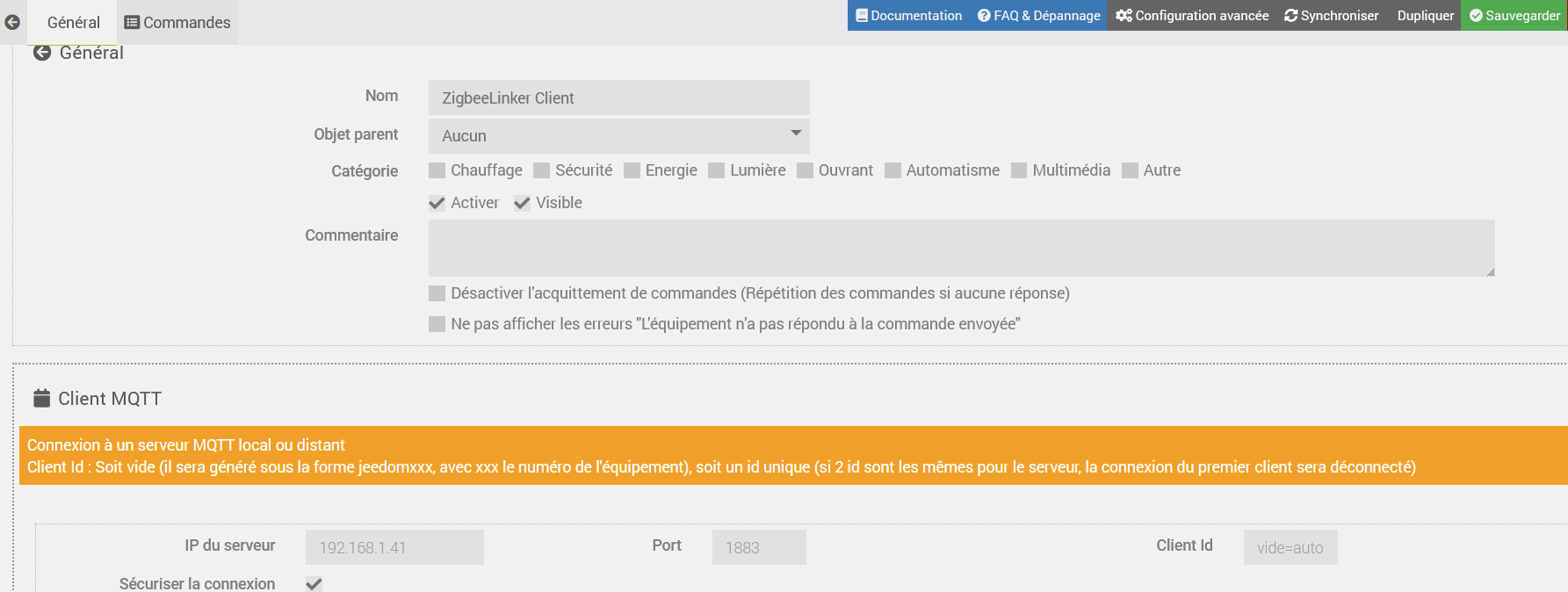The image size is (1568, 592).
Task: Enable the Chauffage category checkbox
Action: click(x=437, y=170)
